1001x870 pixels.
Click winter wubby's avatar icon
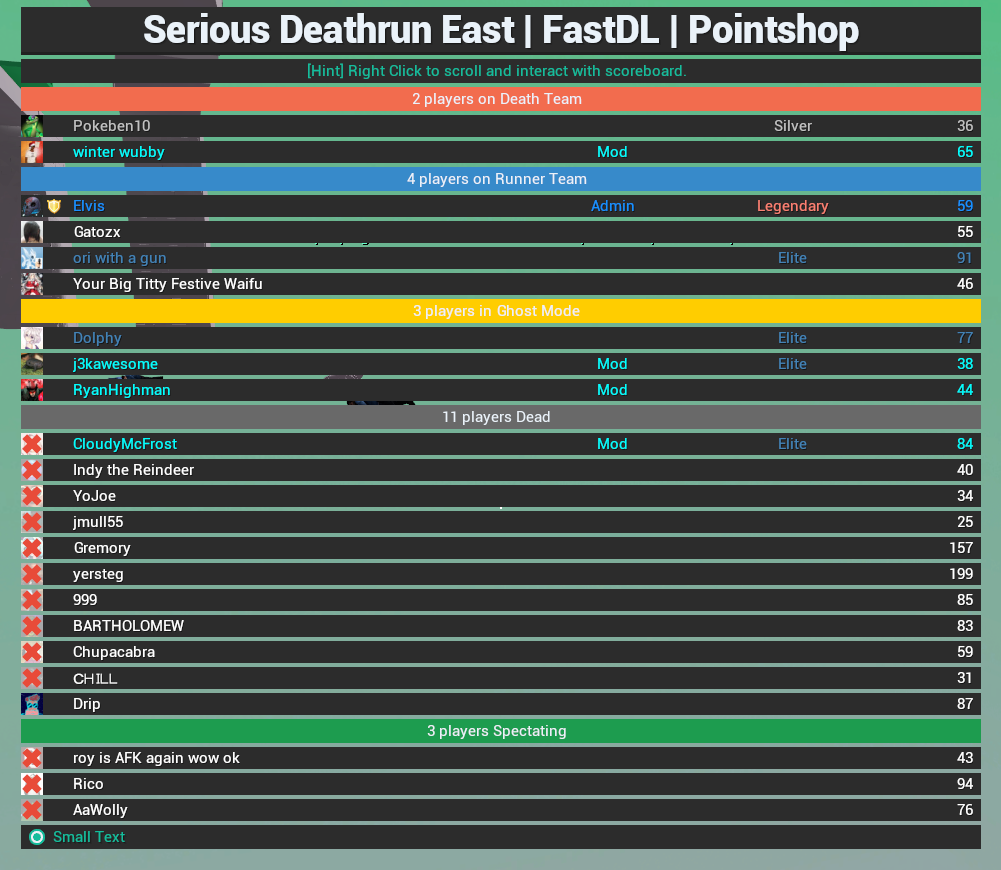(32, 152)
